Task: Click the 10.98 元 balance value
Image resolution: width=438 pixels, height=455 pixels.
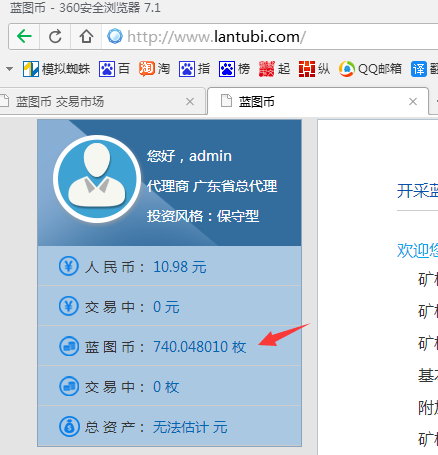Action: tap(180, 267)
